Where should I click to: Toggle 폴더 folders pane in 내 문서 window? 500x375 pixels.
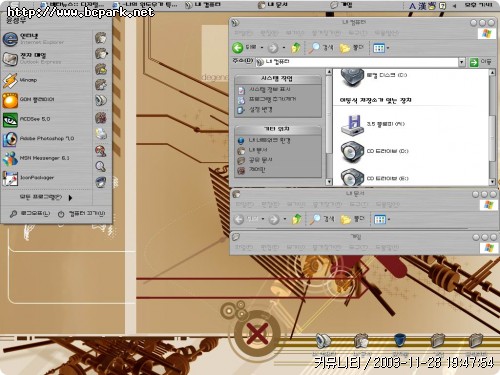(352, 219)
